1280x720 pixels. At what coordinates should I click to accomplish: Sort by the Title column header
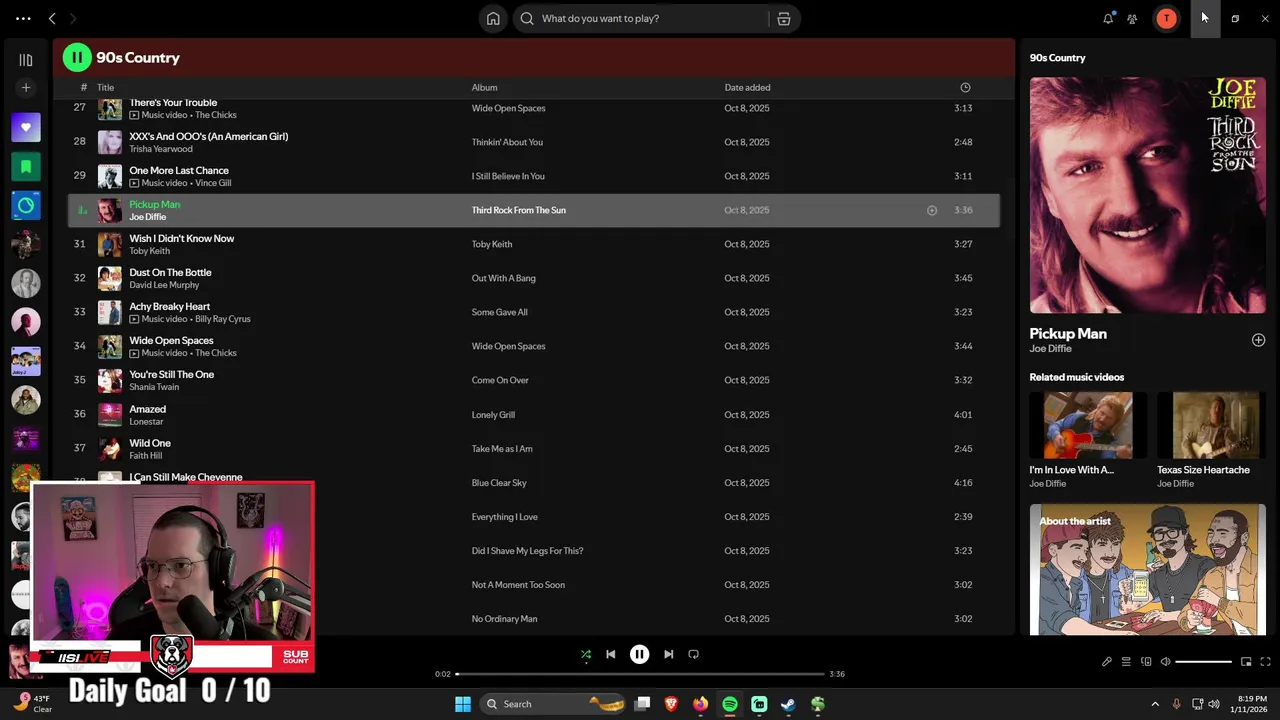[105, 88]
